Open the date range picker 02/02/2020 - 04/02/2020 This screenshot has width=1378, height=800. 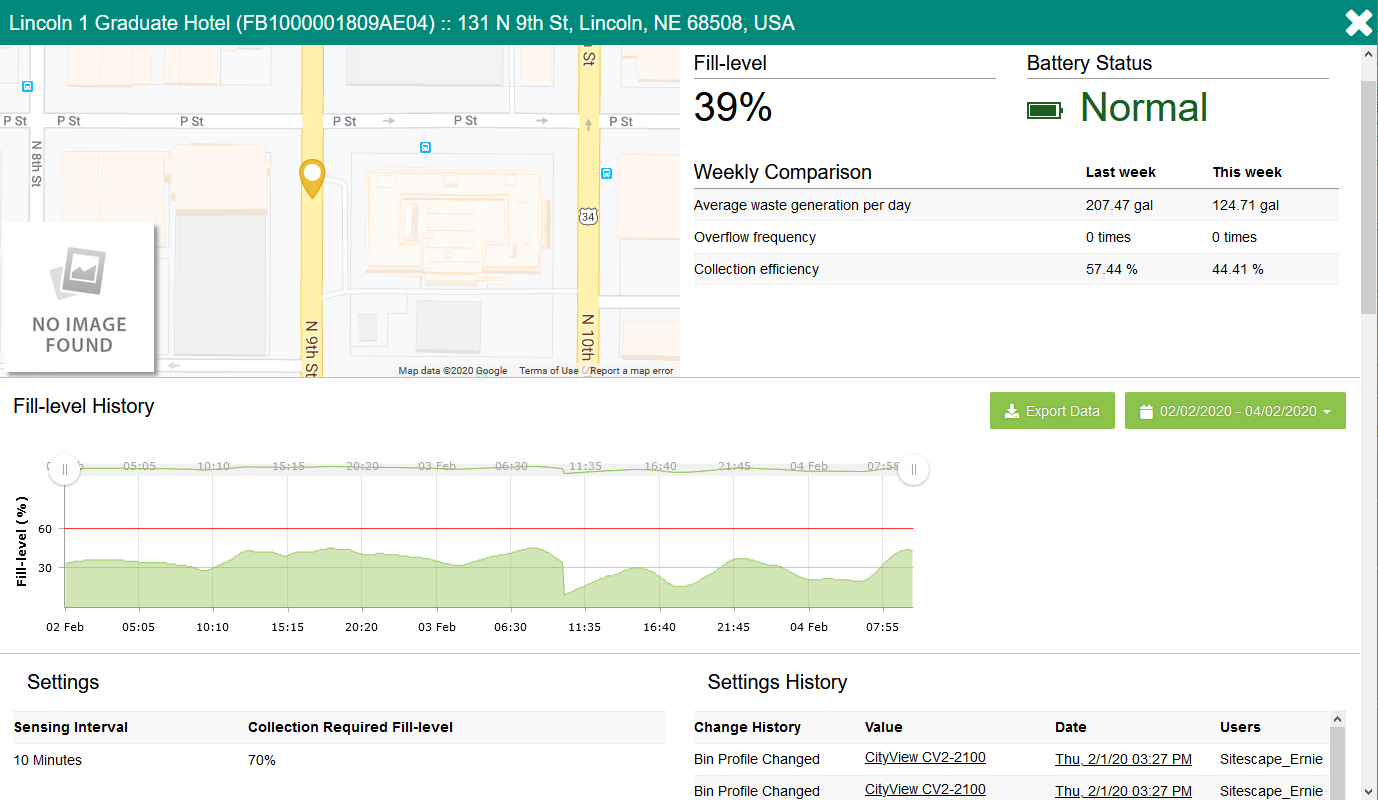[1235, 411]
